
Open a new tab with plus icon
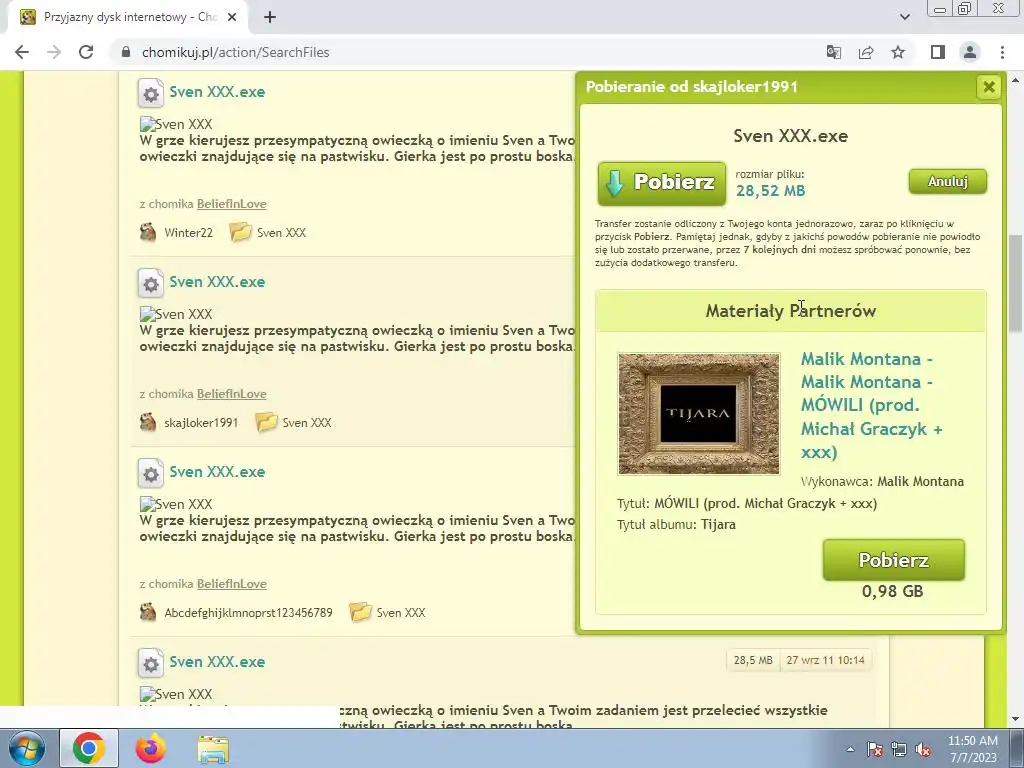click(x=270, y=18)
